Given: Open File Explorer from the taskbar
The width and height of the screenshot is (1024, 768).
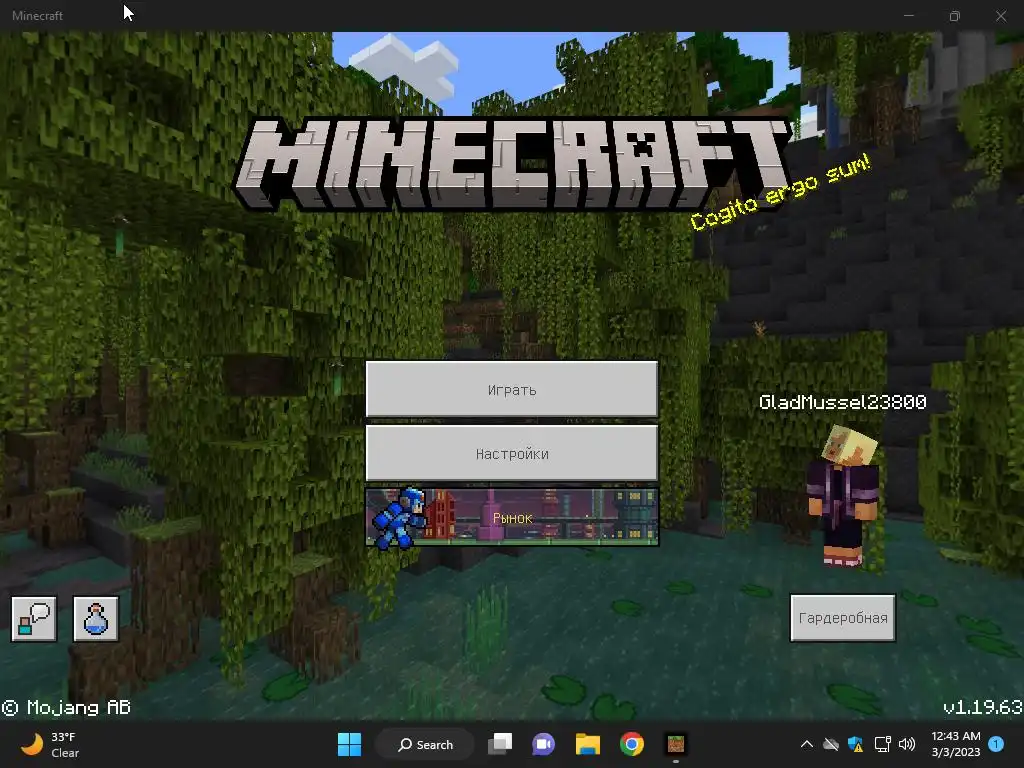Looking at the screenshot, I should point(588,744).
